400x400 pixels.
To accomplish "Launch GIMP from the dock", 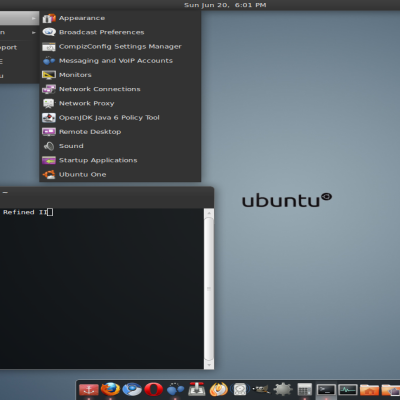I will [x=261, y=389].
